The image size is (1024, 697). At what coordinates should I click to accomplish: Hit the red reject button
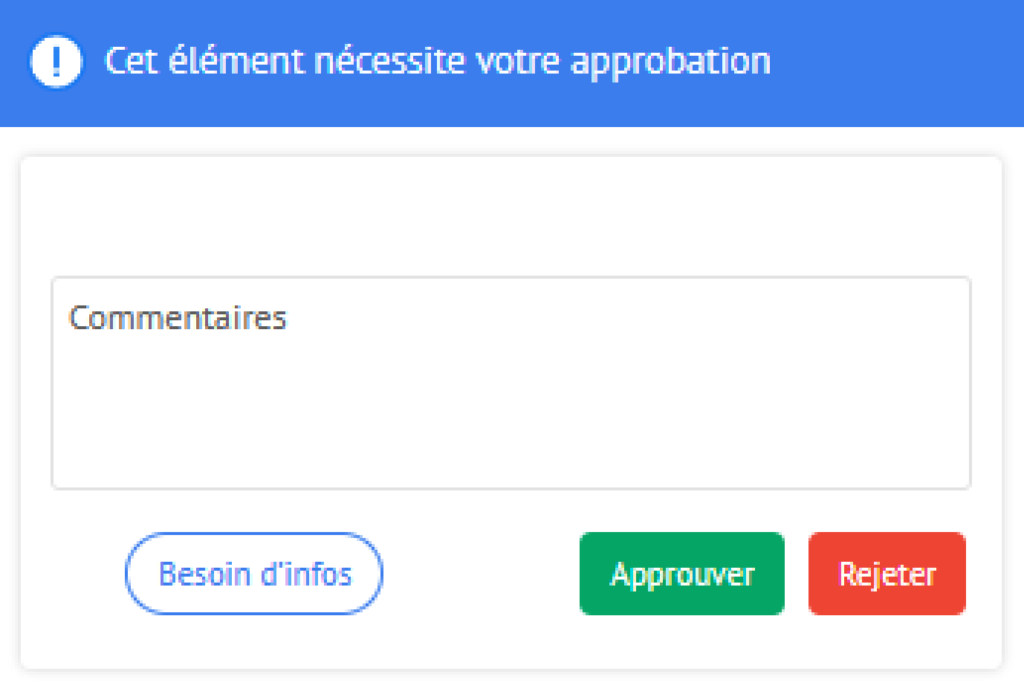tap(887, 574)
